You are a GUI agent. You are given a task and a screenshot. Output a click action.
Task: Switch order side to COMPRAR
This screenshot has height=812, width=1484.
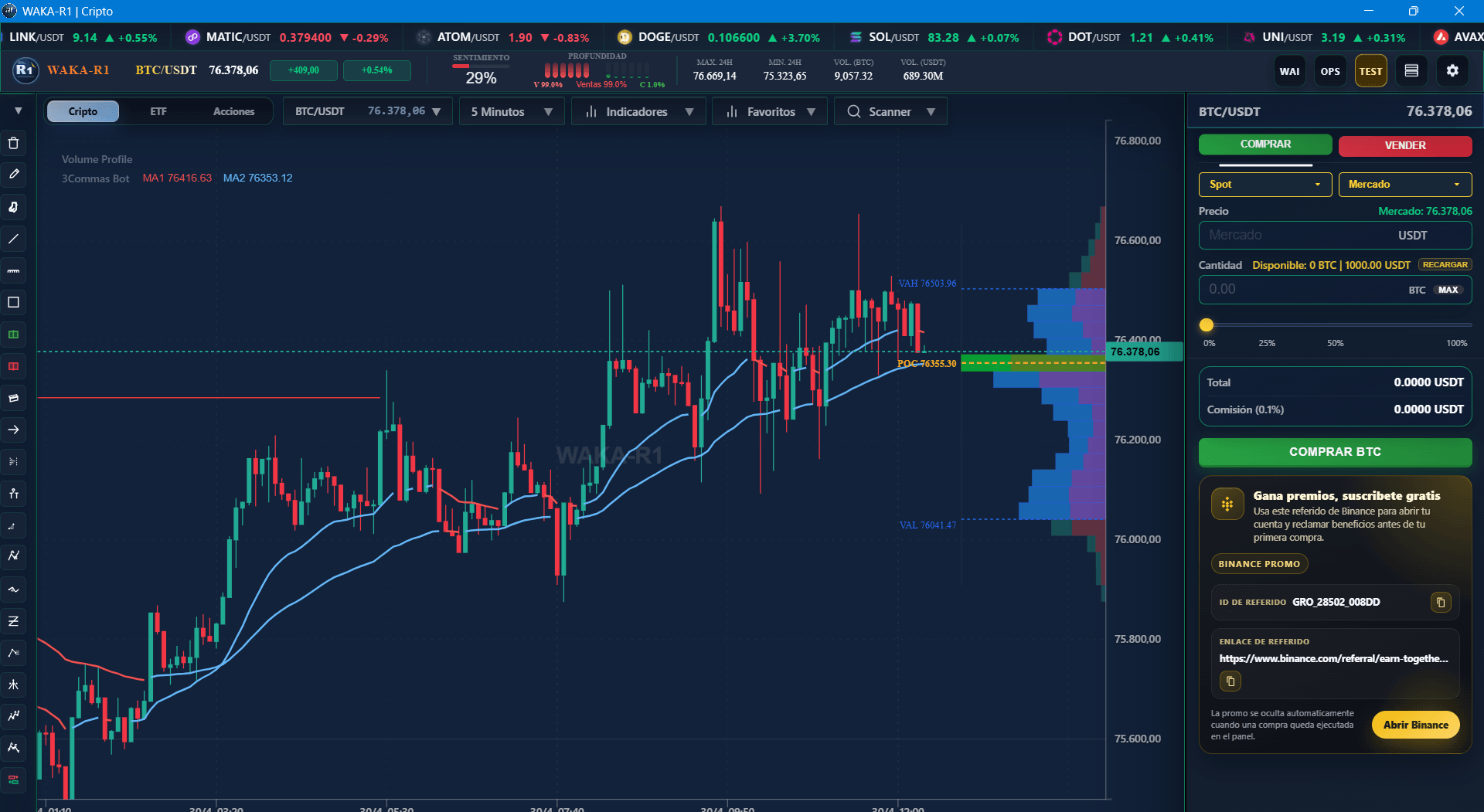pyautogui.click(x=1265, y=144)
